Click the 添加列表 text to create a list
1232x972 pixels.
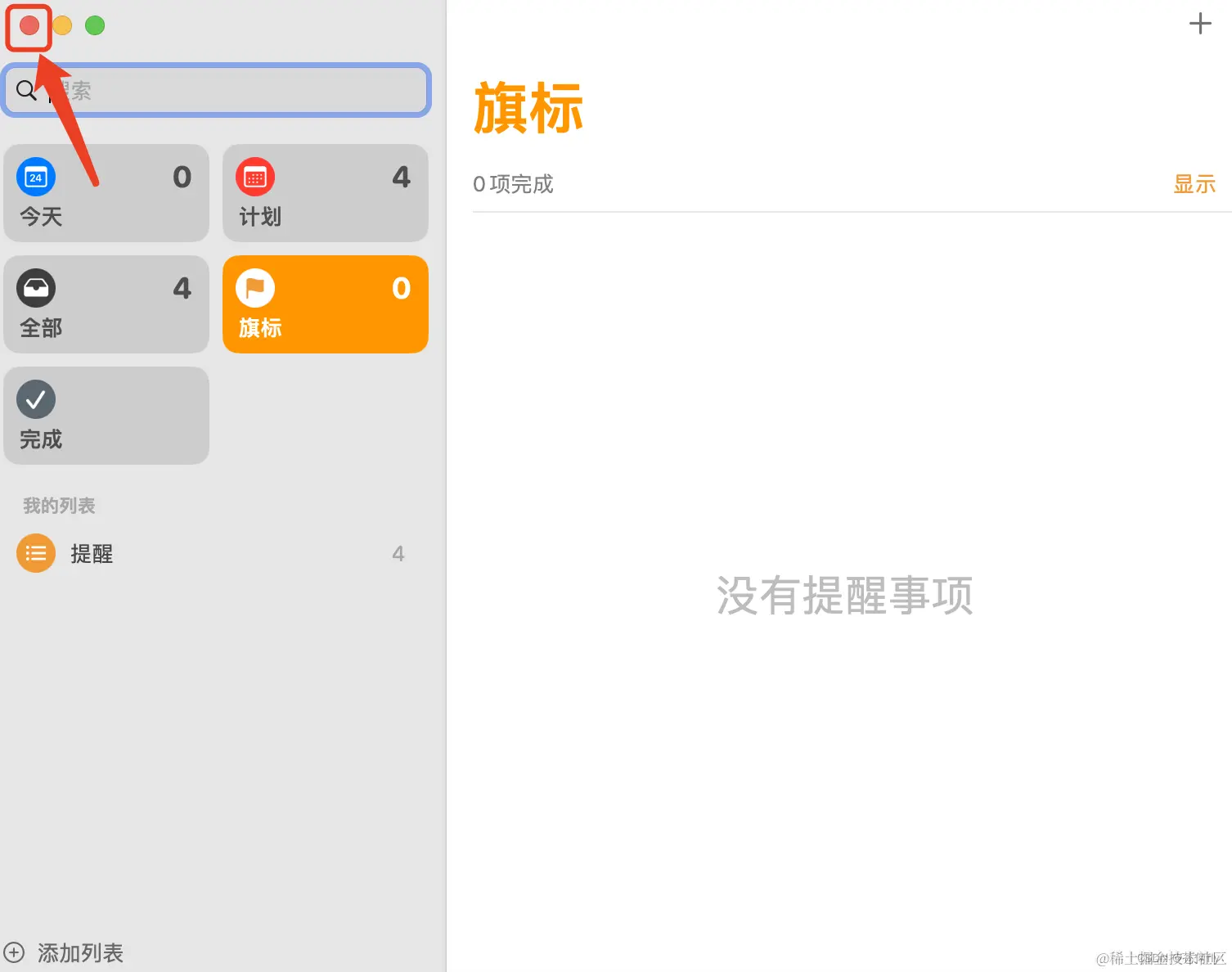tap(79, 952)
